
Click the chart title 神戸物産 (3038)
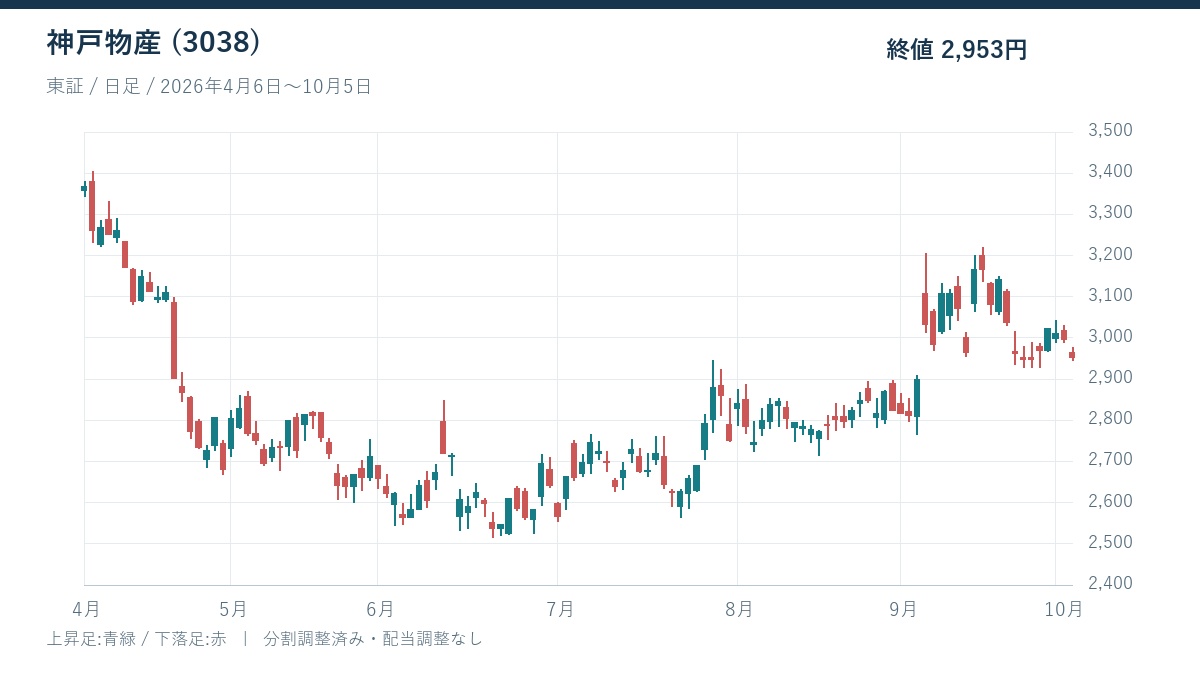[154, 42]
